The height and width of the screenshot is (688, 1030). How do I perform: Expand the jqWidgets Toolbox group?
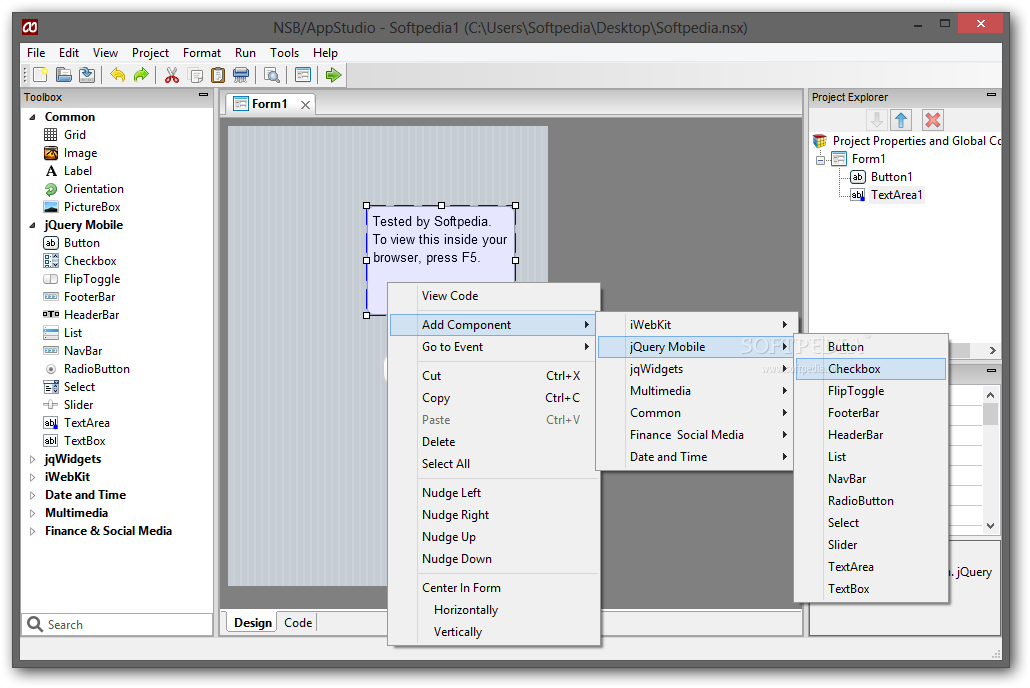[32, 459]
